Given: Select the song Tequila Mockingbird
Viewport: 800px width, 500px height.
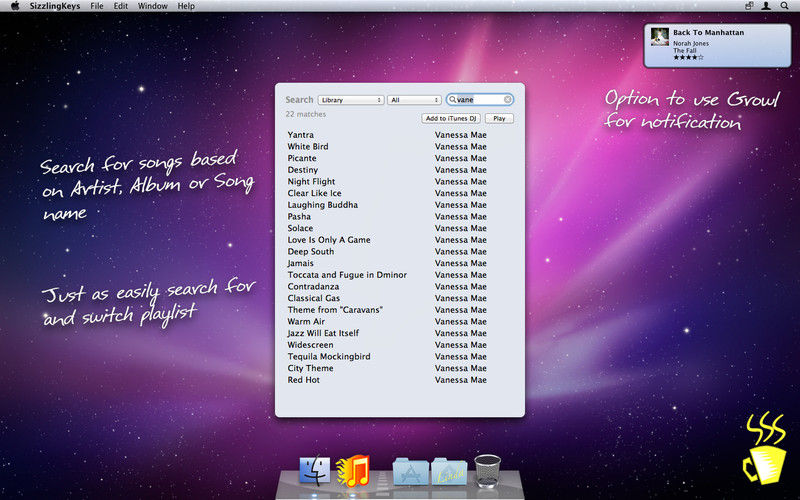Looking at the screenshot, I should tap(329, 356).
